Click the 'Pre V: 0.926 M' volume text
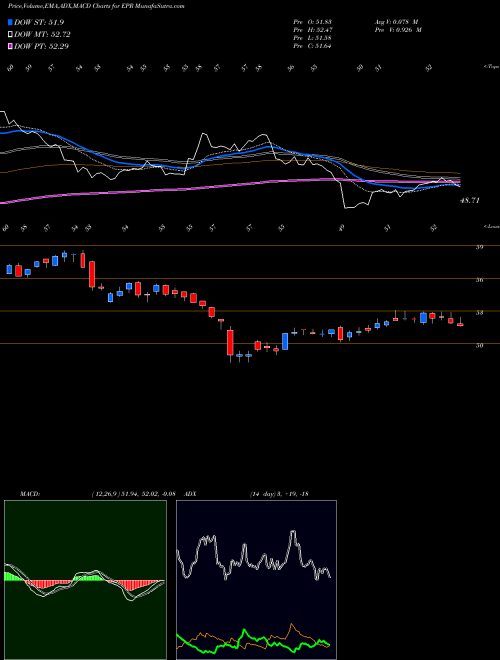This screenshot has height=660, width=500. pyautogui.click(x=398, y=30)
